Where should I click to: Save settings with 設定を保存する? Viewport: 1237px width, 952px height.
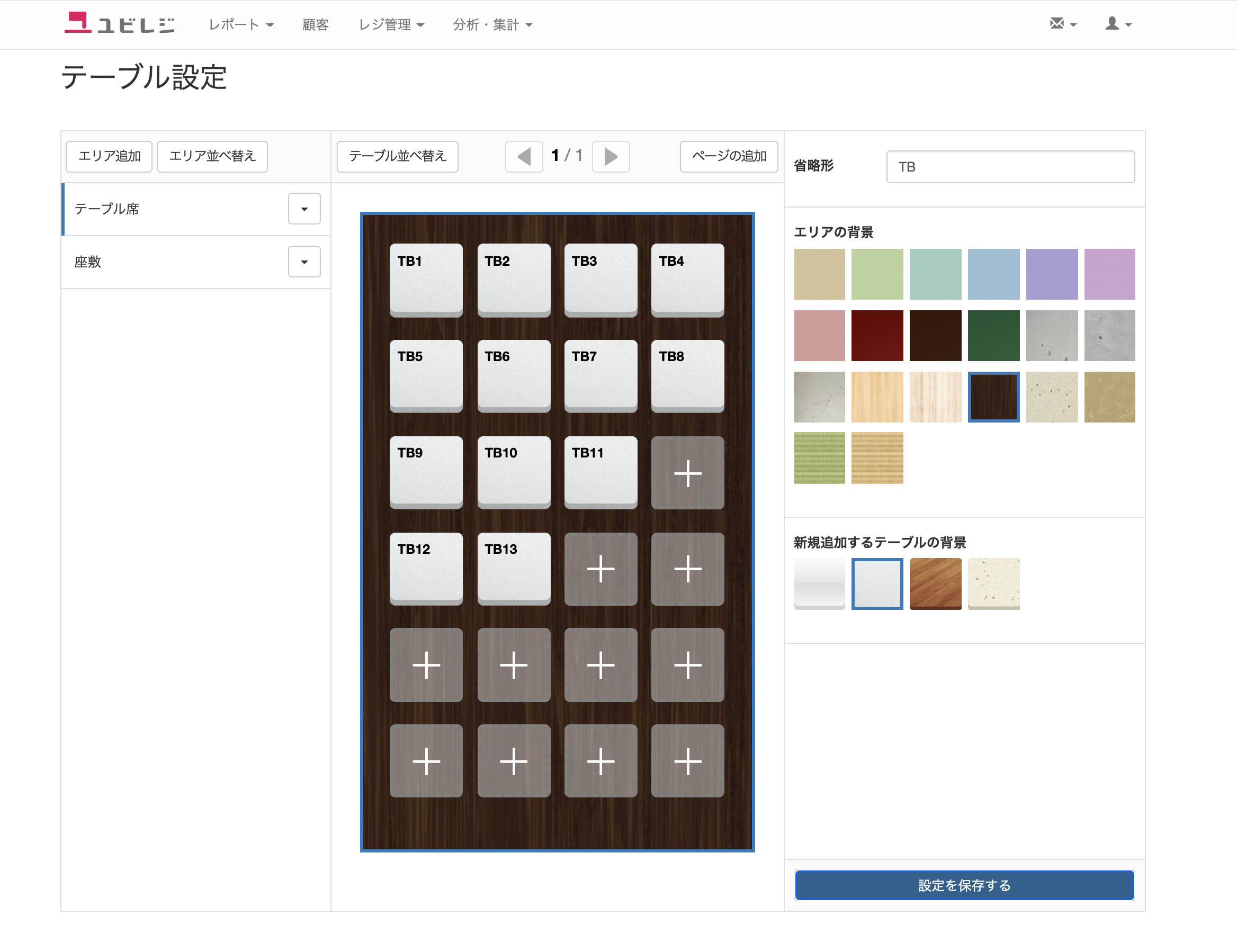[x=964, y=885]
